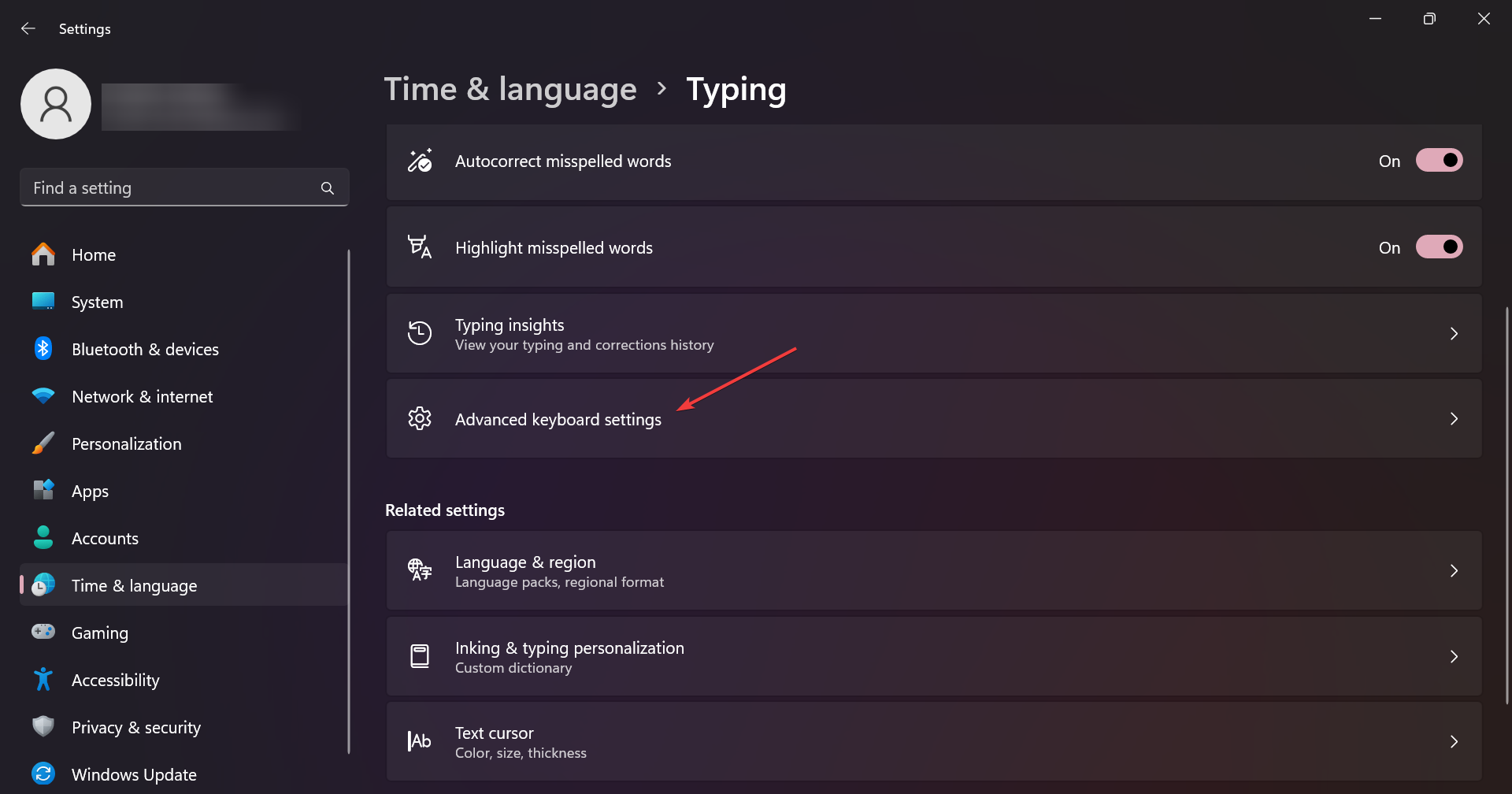Viewport: 1512px width, 794px height.
Task: Disable Highlight misspelled words
Action: 1440,247
